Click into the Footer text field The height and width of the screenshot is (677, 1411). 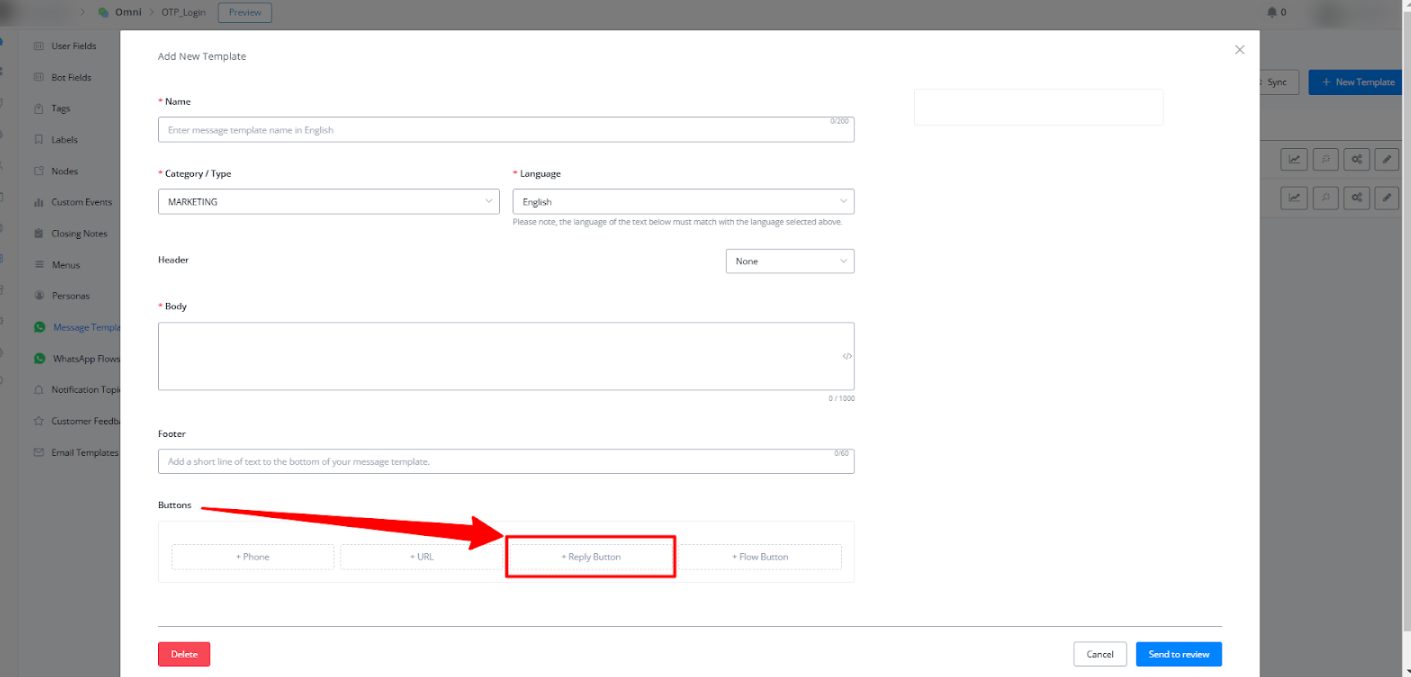pos(505,461)
